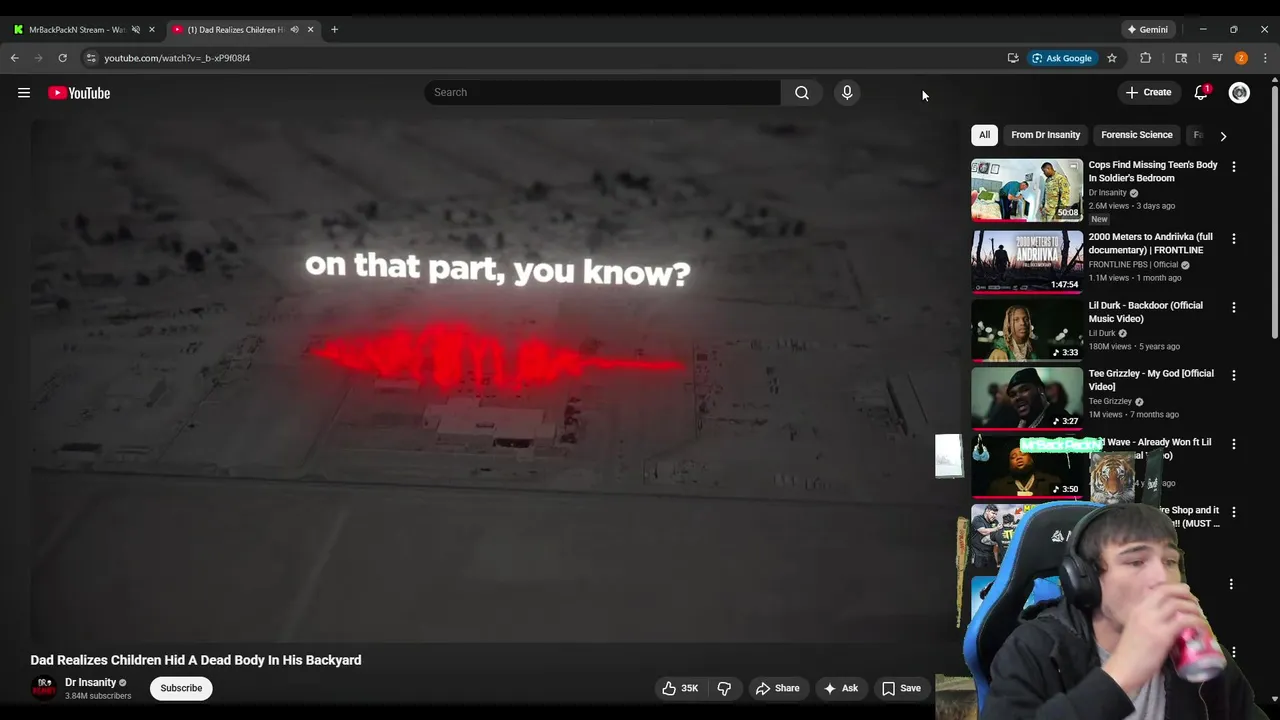Image resolution: width=1280 pixels, height=720 pixels.
Task: Go forward in browser history
Action: pos(39,58)
